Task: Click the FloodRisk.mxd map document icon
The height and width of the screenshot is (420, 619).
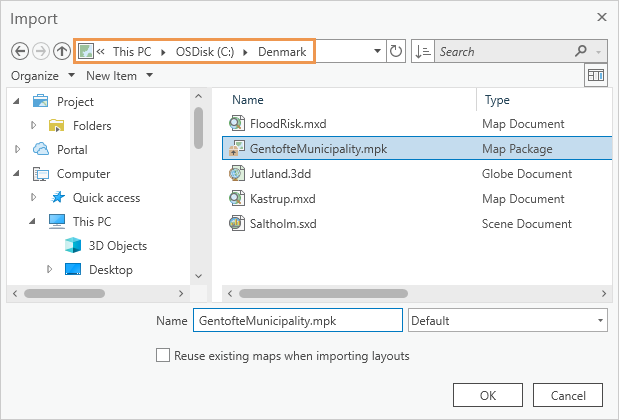Action: [237, 124]
